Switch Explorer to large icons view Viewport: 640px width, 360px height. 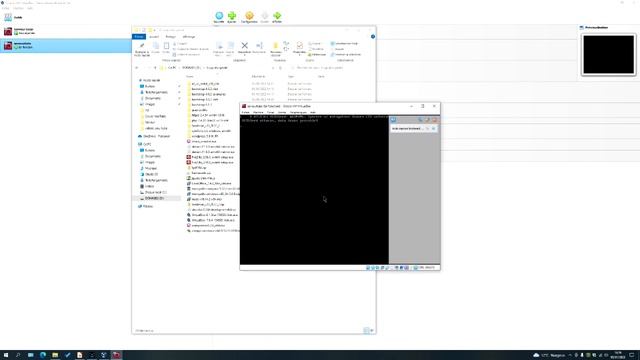point(372,331)
